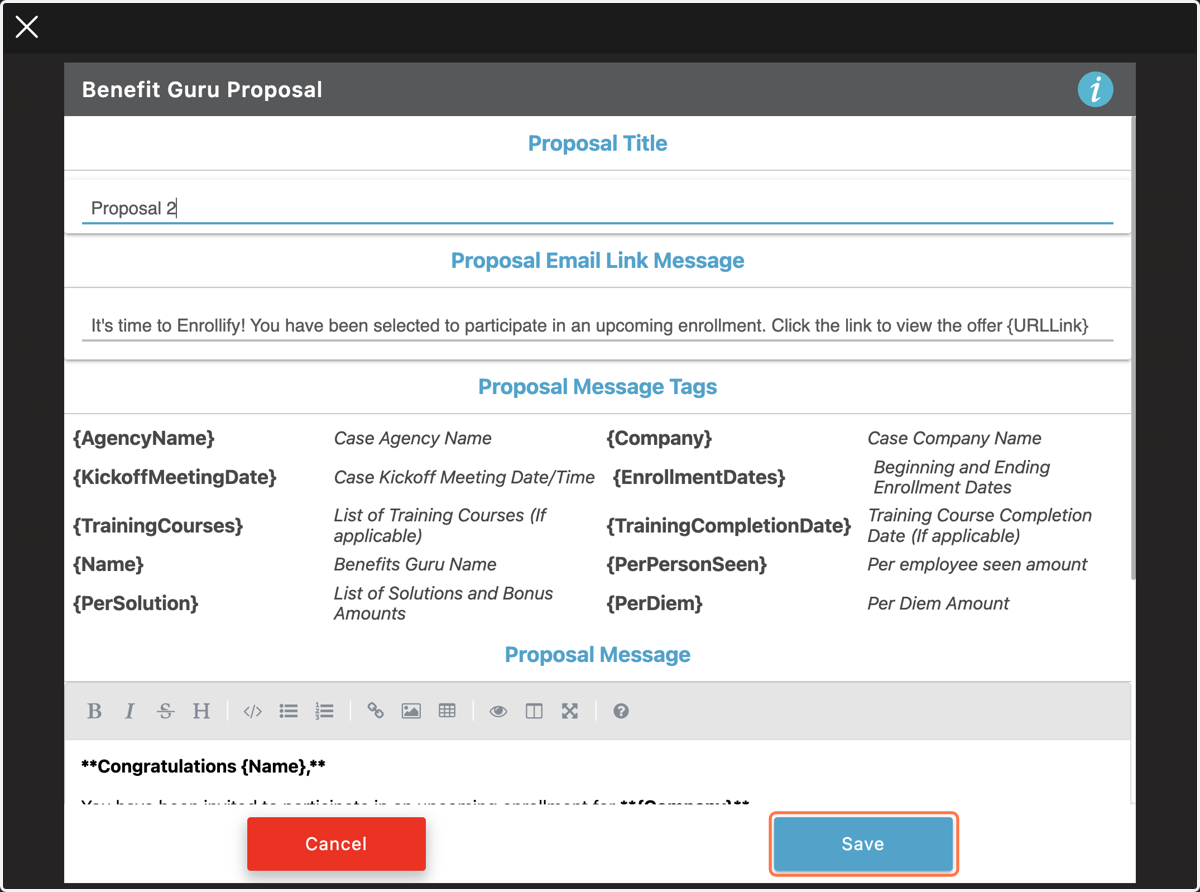Click the 'Proposal Message Tags' heading

coord(597,387)
